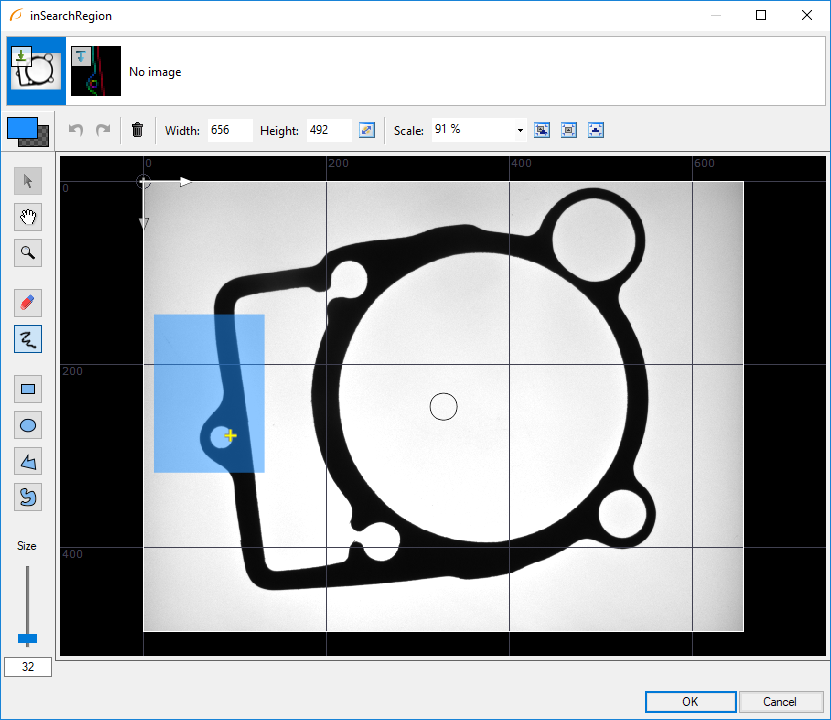Select the rectangle shape tool
The image size is (831, 720).
(x=28, y=389)
